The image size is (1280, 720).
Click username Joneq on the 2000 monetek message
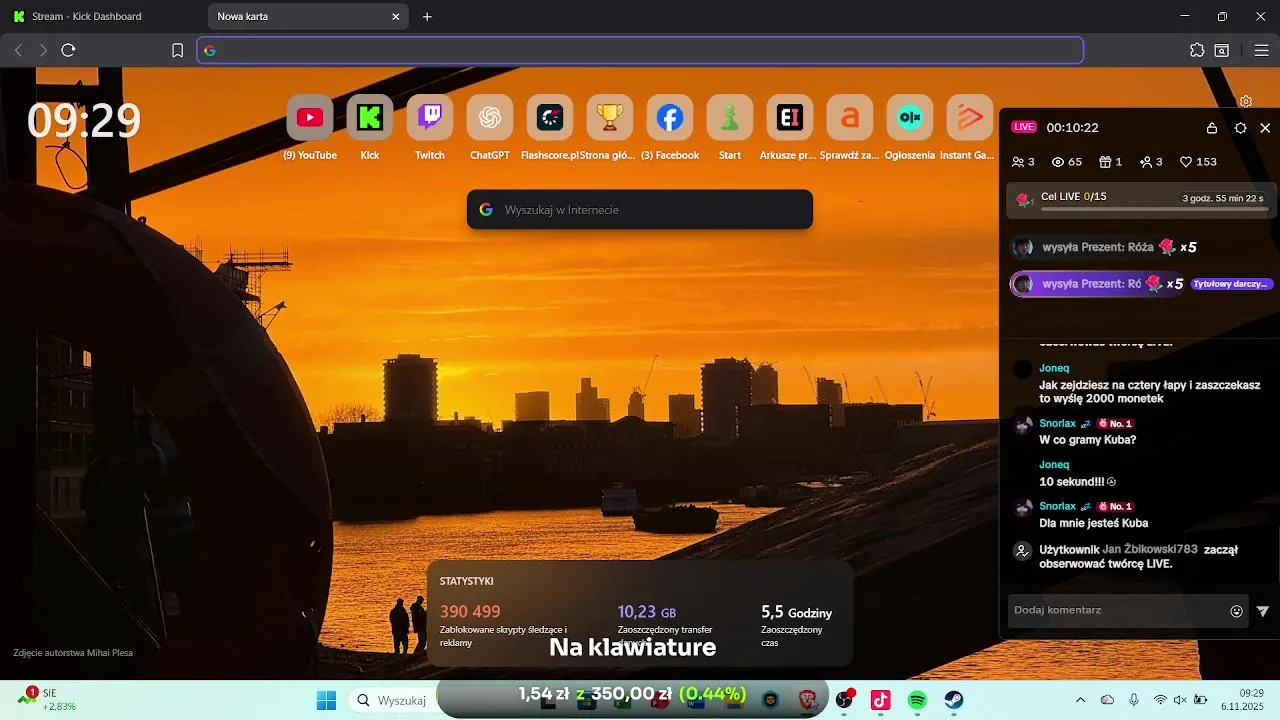[x=1054, y=368]
